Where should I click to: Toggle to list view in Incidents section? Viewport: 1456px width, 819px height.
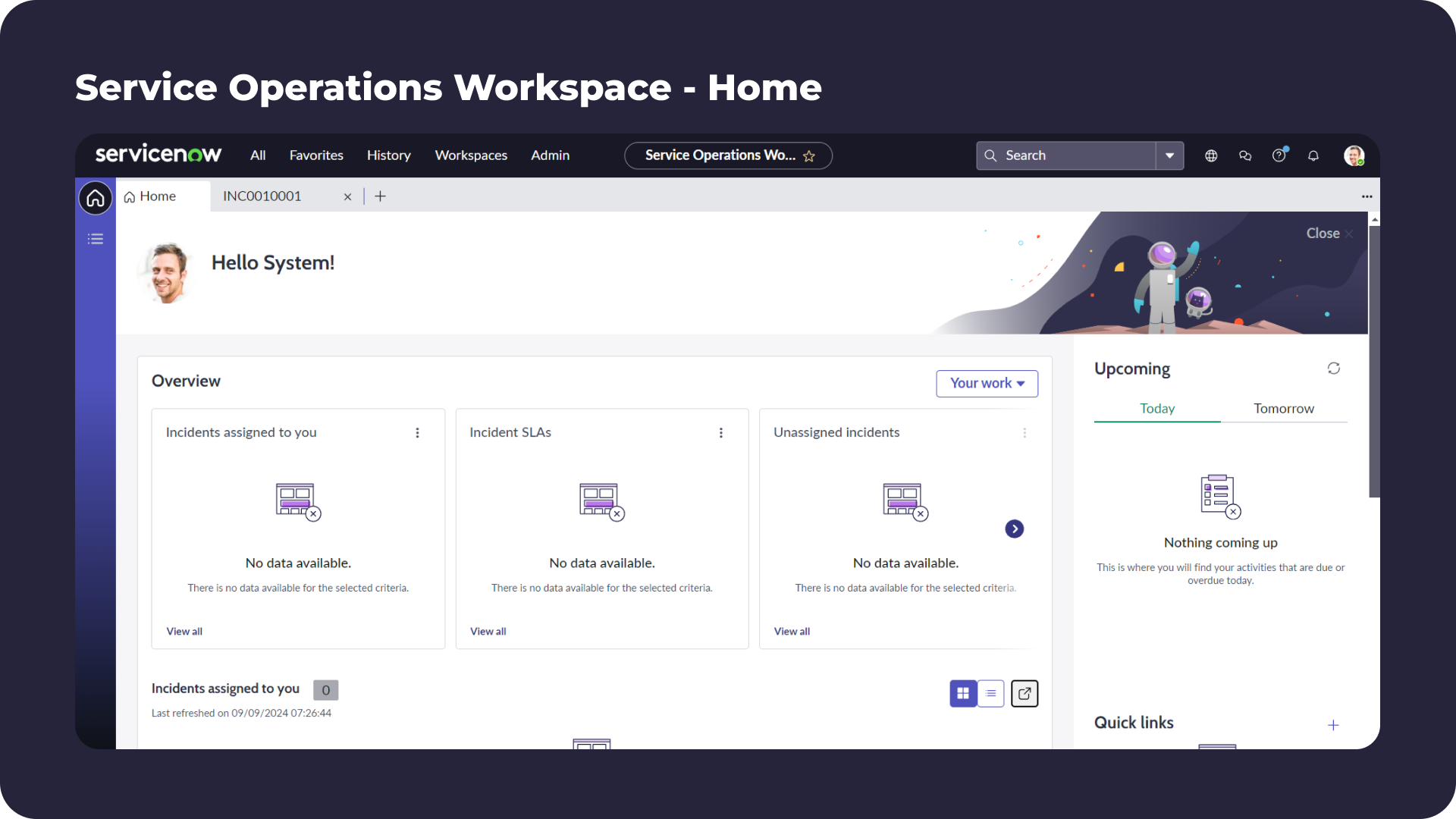point(991,693)
